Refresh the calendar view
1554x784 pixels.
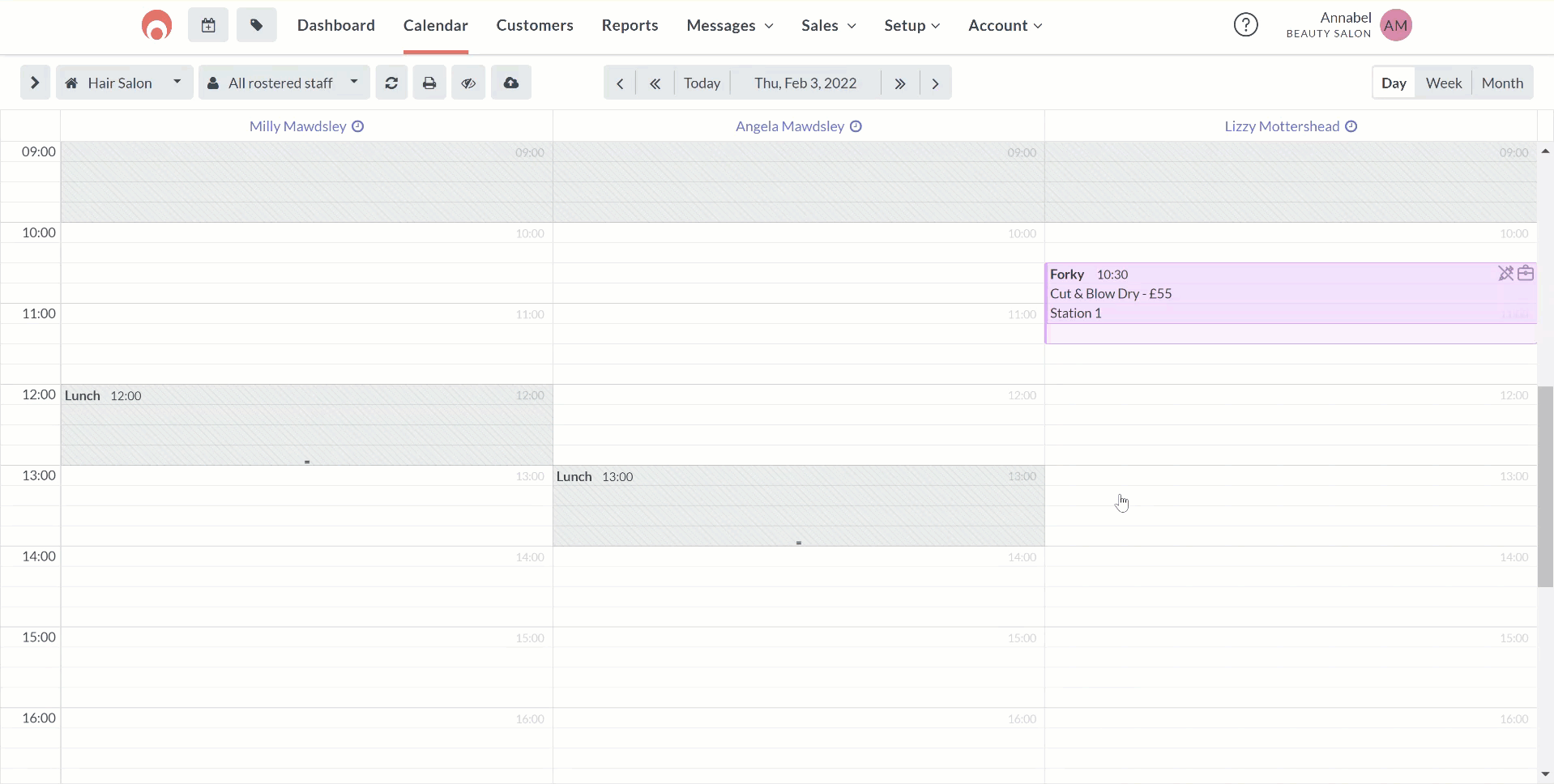(x=391, y=83)
